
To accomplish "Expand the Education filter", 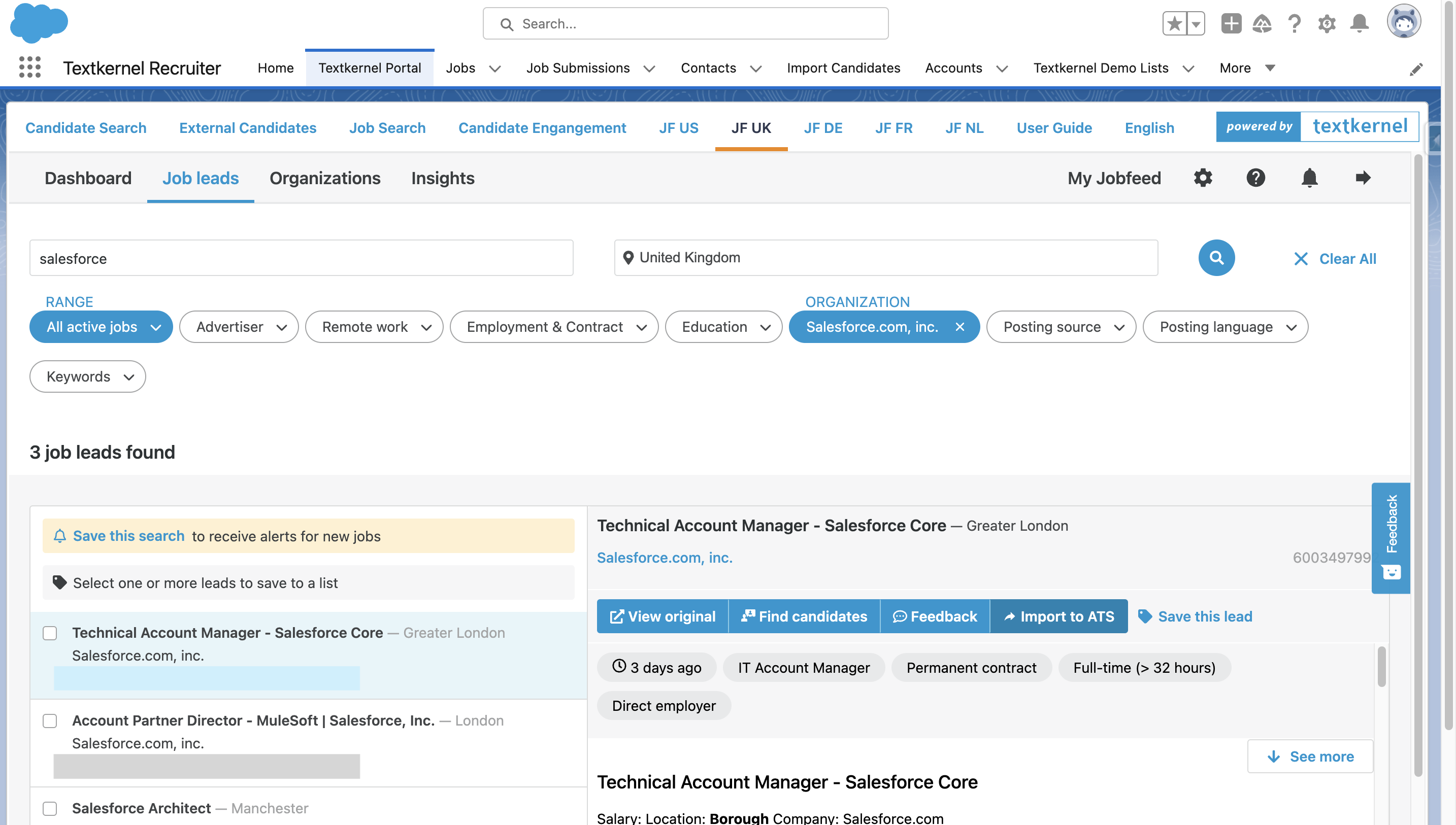I will coord(723,327).
